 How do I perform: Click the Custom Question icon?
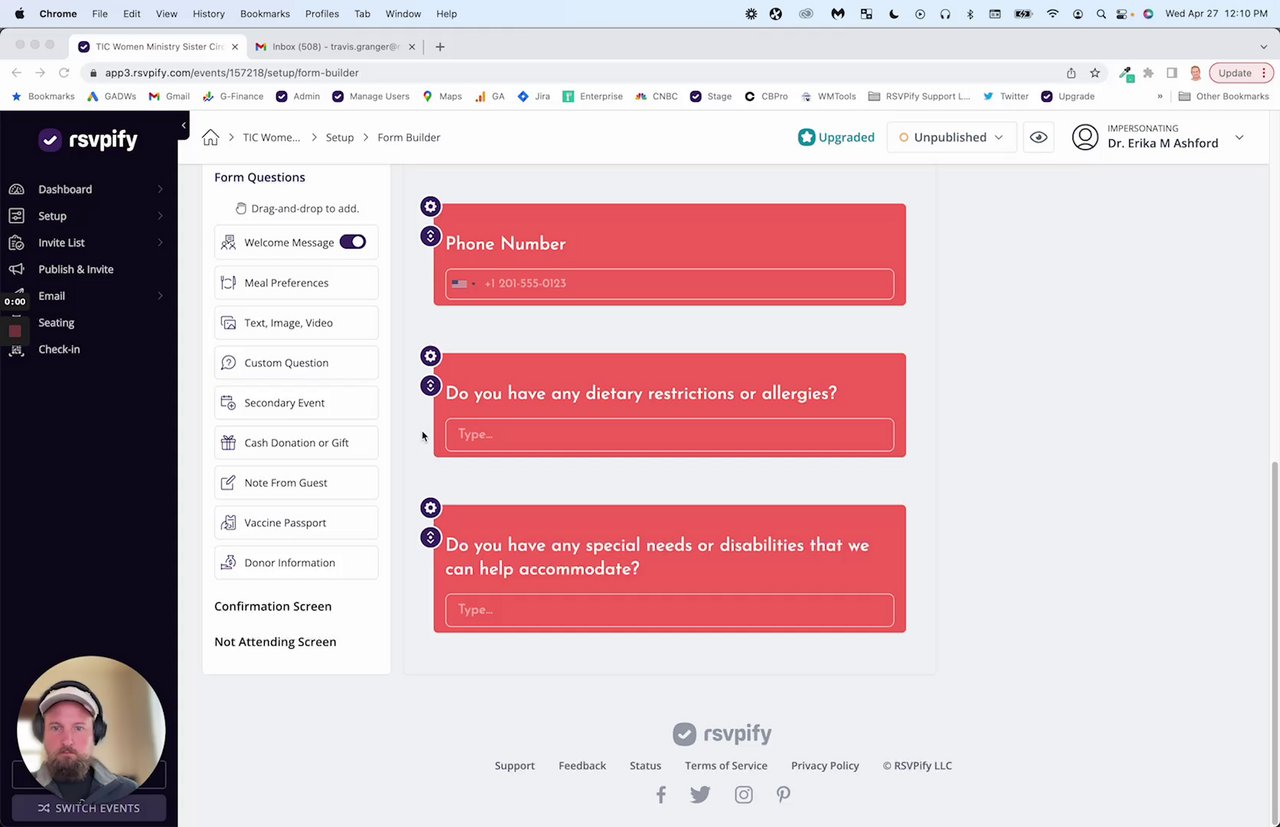[x=228, y=363]
